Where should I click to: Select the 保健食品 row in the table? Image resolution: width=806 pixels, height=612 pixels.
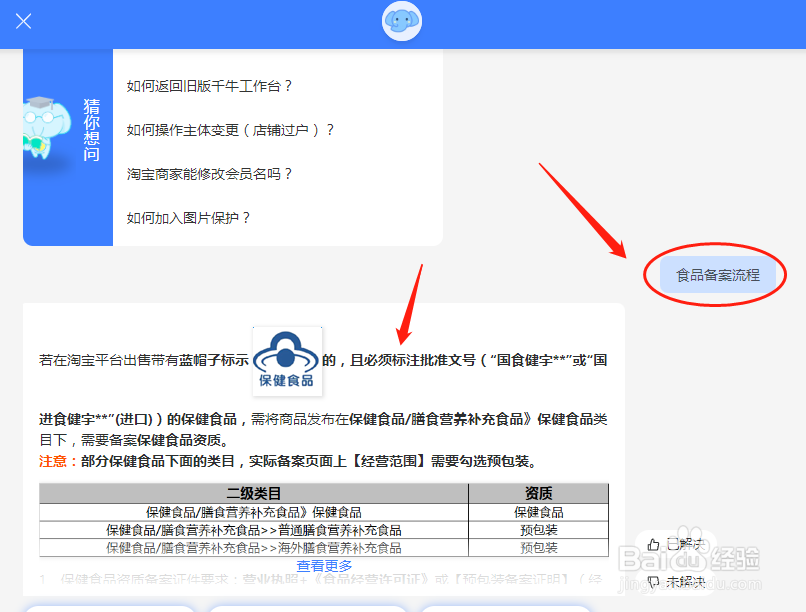[252, 510]
